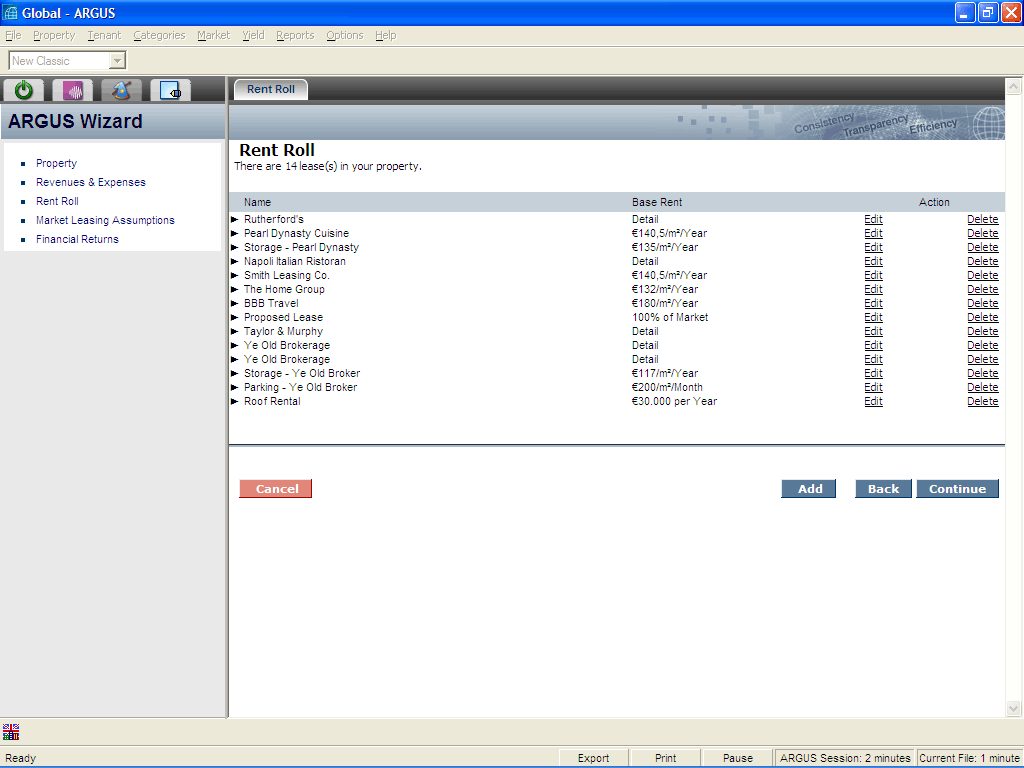
Task: Edit the Napoli Italian Ristoran lease
Action: [x=873, y=261]
